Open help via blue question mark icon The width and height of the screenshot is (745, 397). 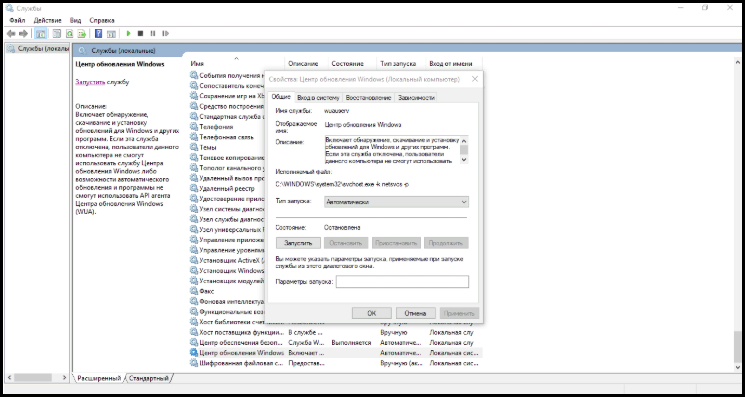(98, 34)
